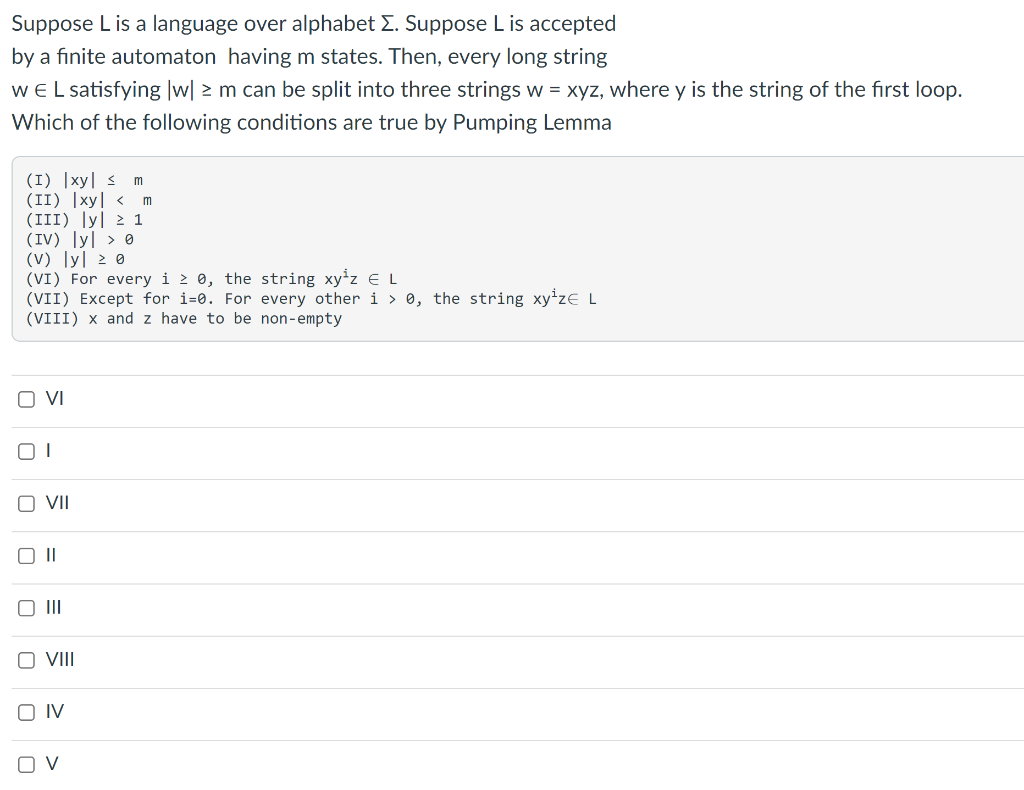Viewport: 1024px width, 790px height.
Task: Check the checkbox for option VII
Action: (x=25, y=503)
